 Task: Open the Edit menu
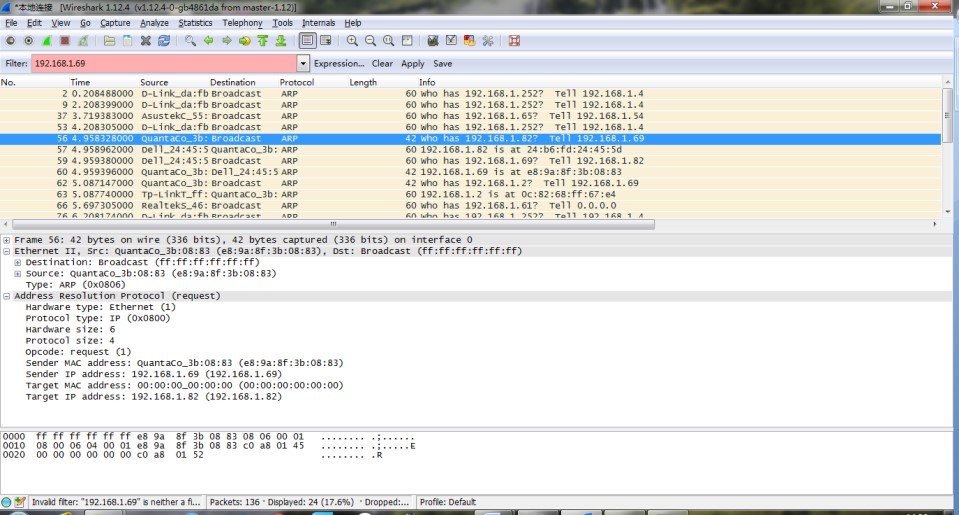[x=34, y=23]
